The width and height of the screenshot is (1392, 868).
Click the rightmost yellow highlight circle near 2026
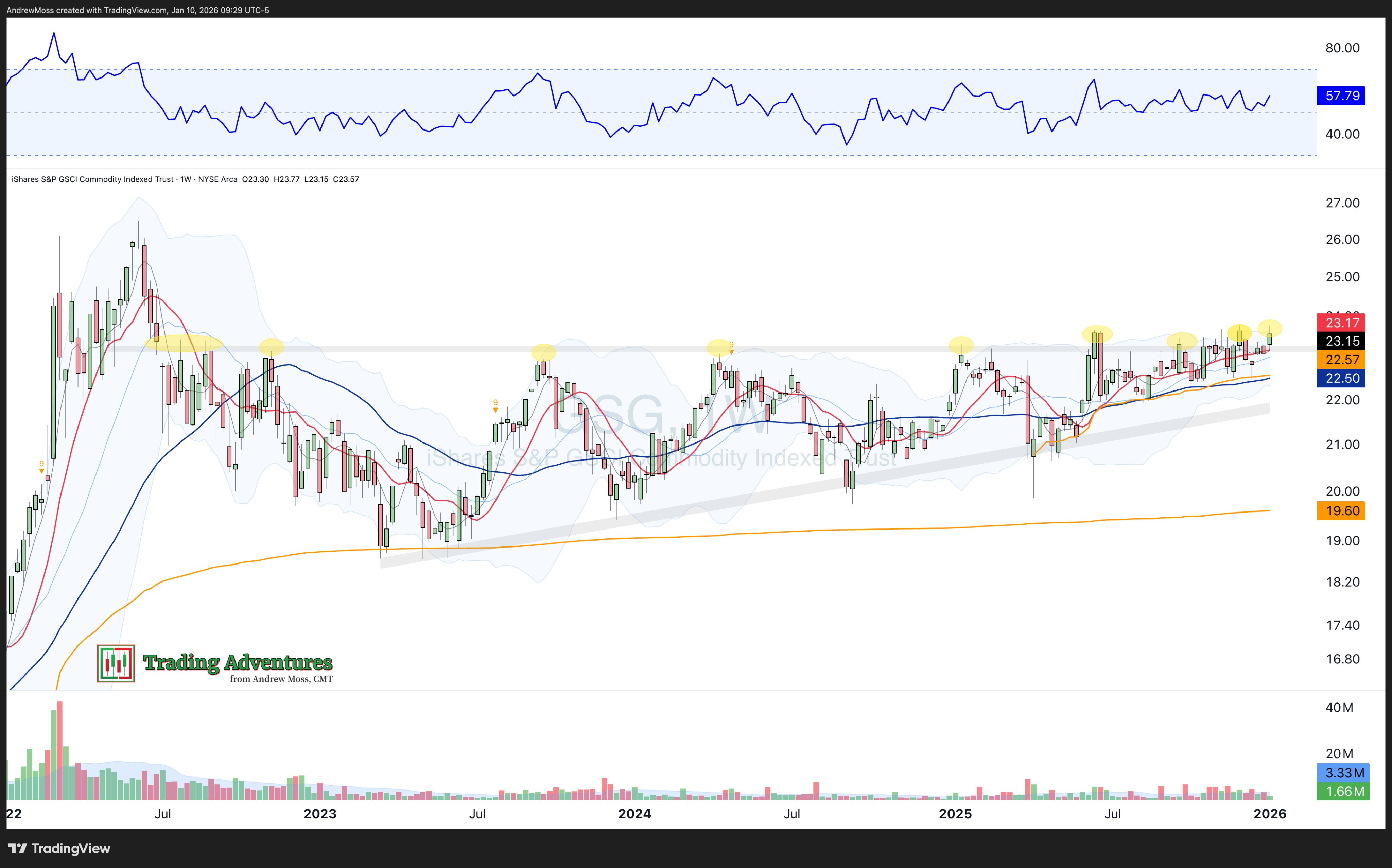pyautogui.click(x=1270, y=328)
